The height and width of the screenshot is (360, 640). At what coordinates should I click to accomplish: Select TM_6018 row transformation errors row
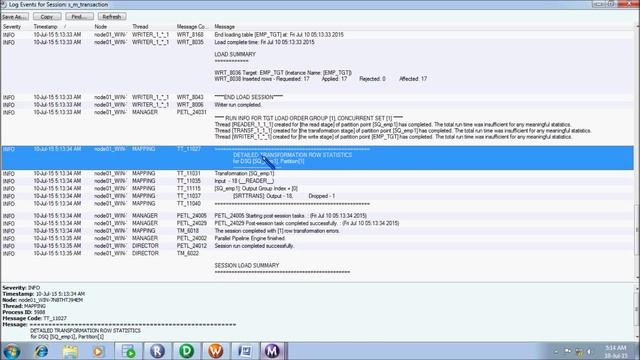coord(317,231)
